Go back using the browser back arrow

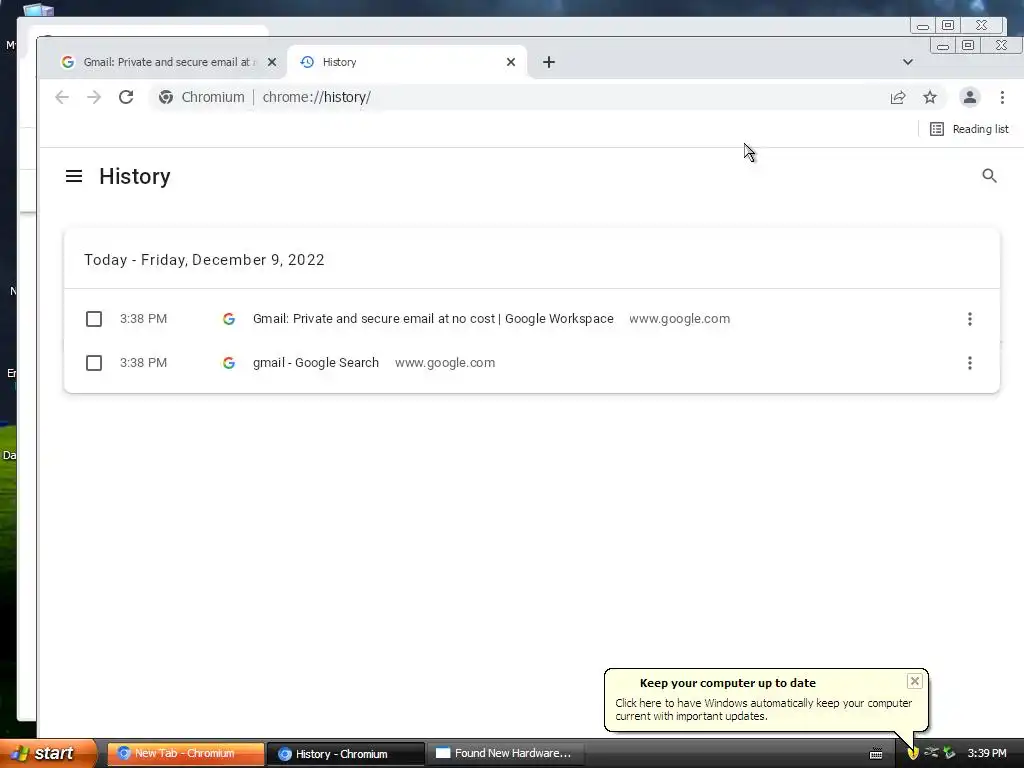[62, 97]
